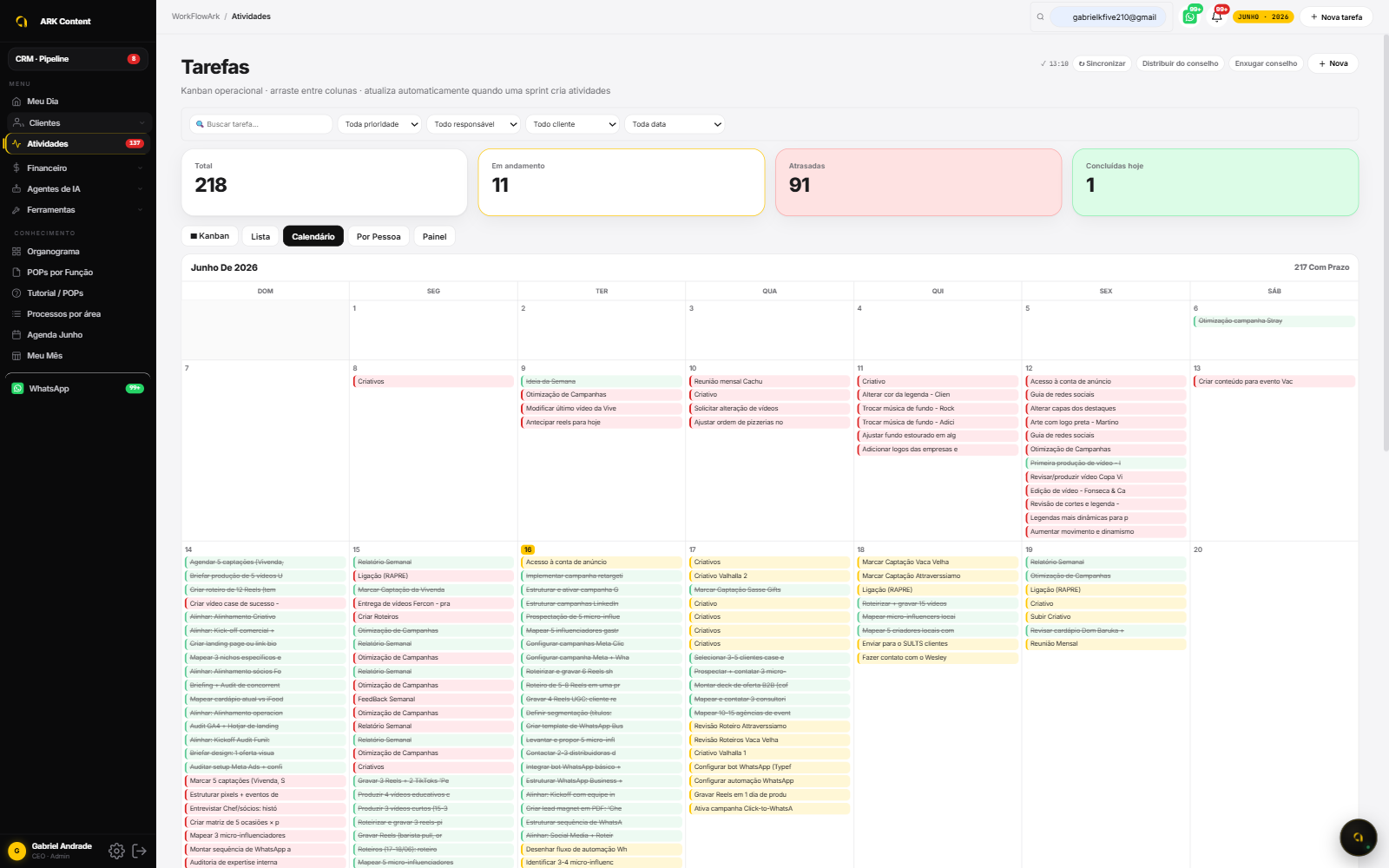1389x868 pixels.
Task: Open the Em andamento 11 card
Action: (622, 182)
